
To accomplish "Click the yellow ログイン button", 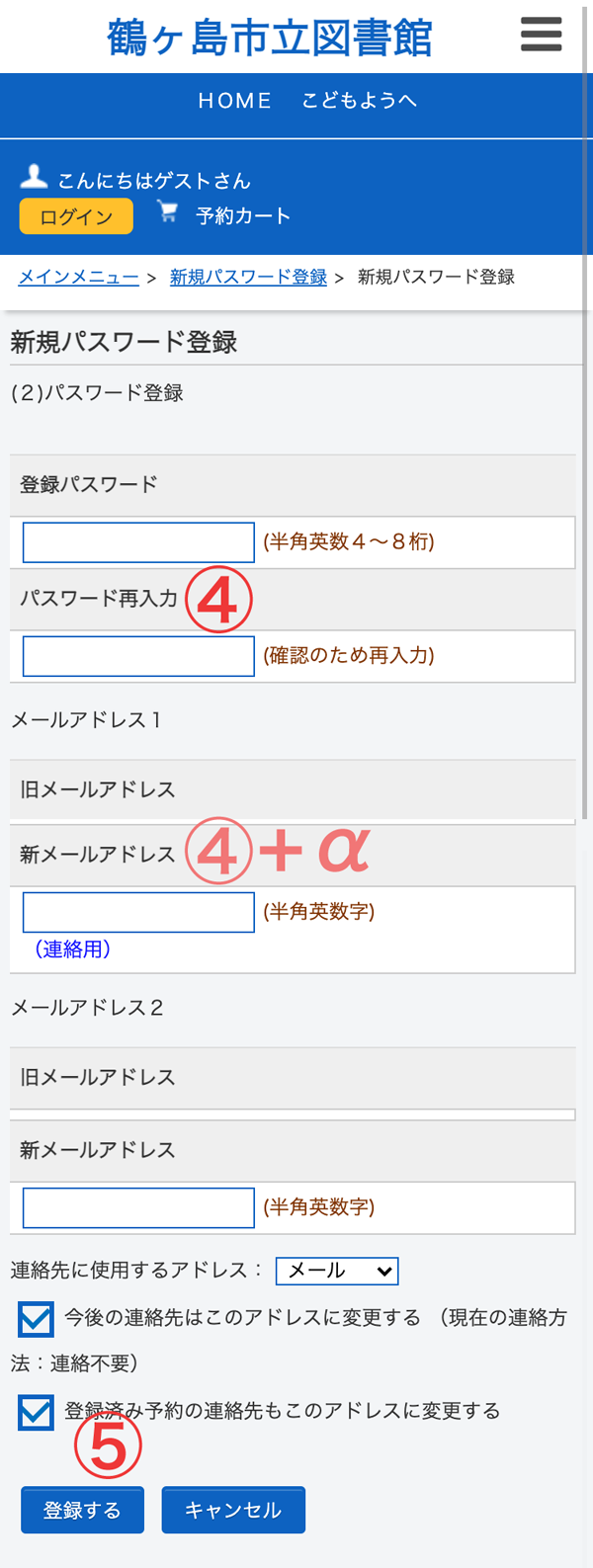I will [76, 216].
